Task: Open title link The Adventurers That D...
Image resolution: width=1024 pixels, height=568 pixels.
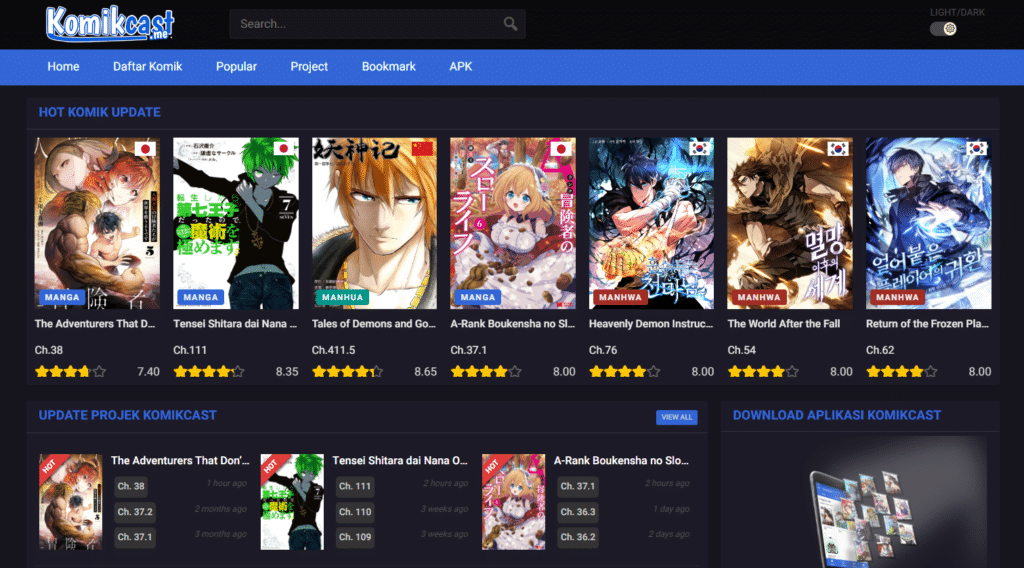Action: [x=95, y=324]
